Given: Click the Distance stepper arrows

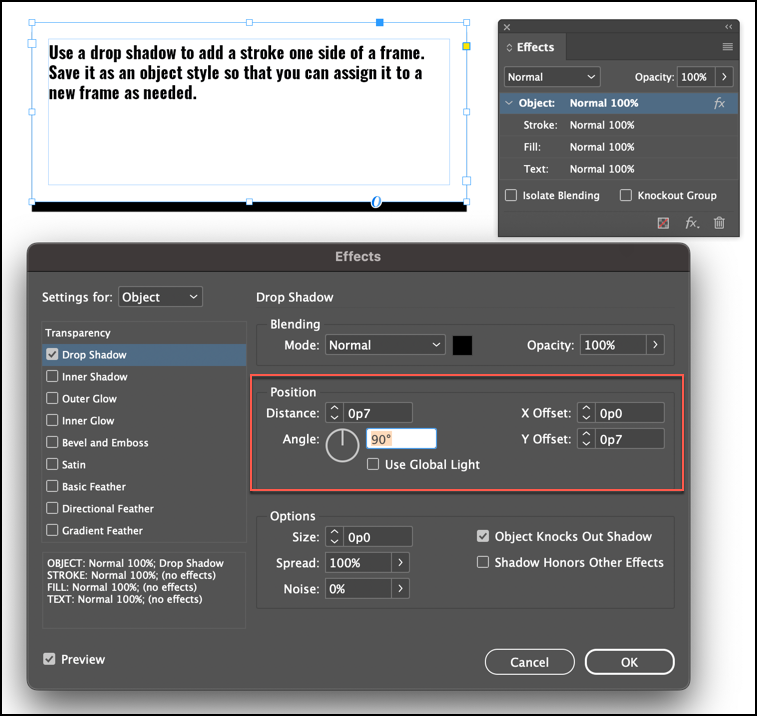Looking at the screenshot, I should pyautogui.click(x=334, y=413).
